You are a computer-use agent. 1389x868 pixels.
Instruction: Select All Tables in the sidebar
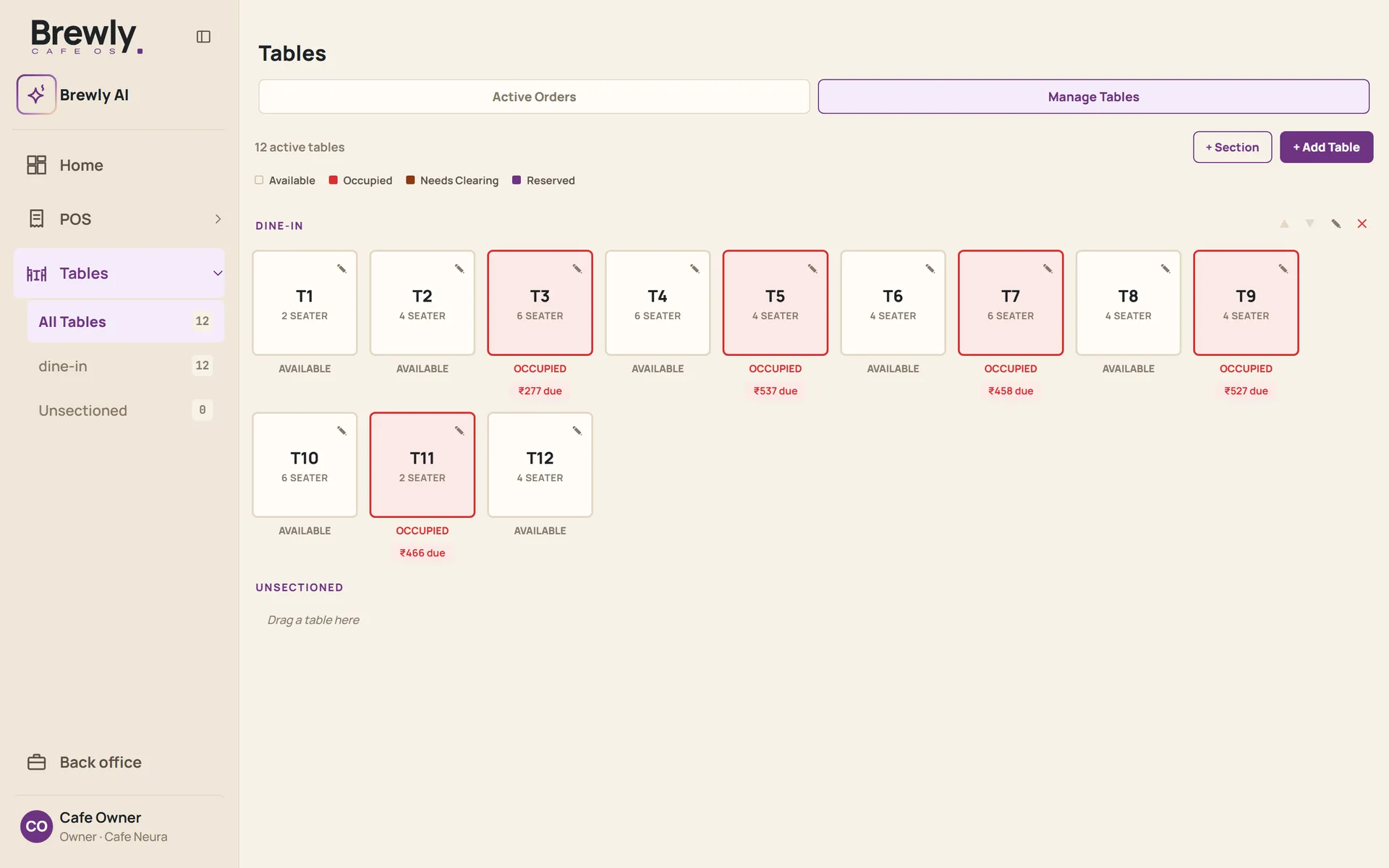tap(126, 322)
